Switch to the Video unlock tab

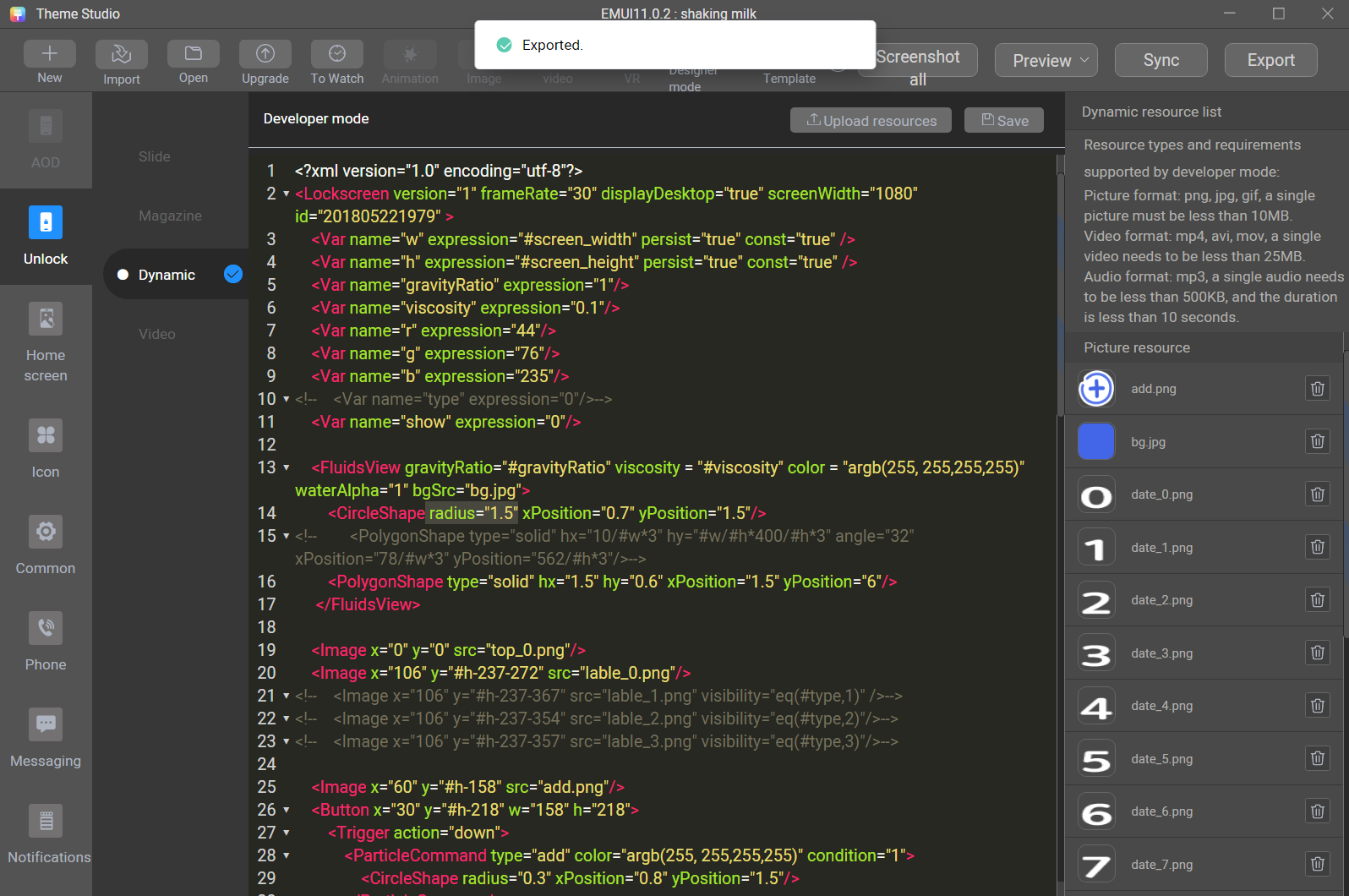tap(157, 334)
